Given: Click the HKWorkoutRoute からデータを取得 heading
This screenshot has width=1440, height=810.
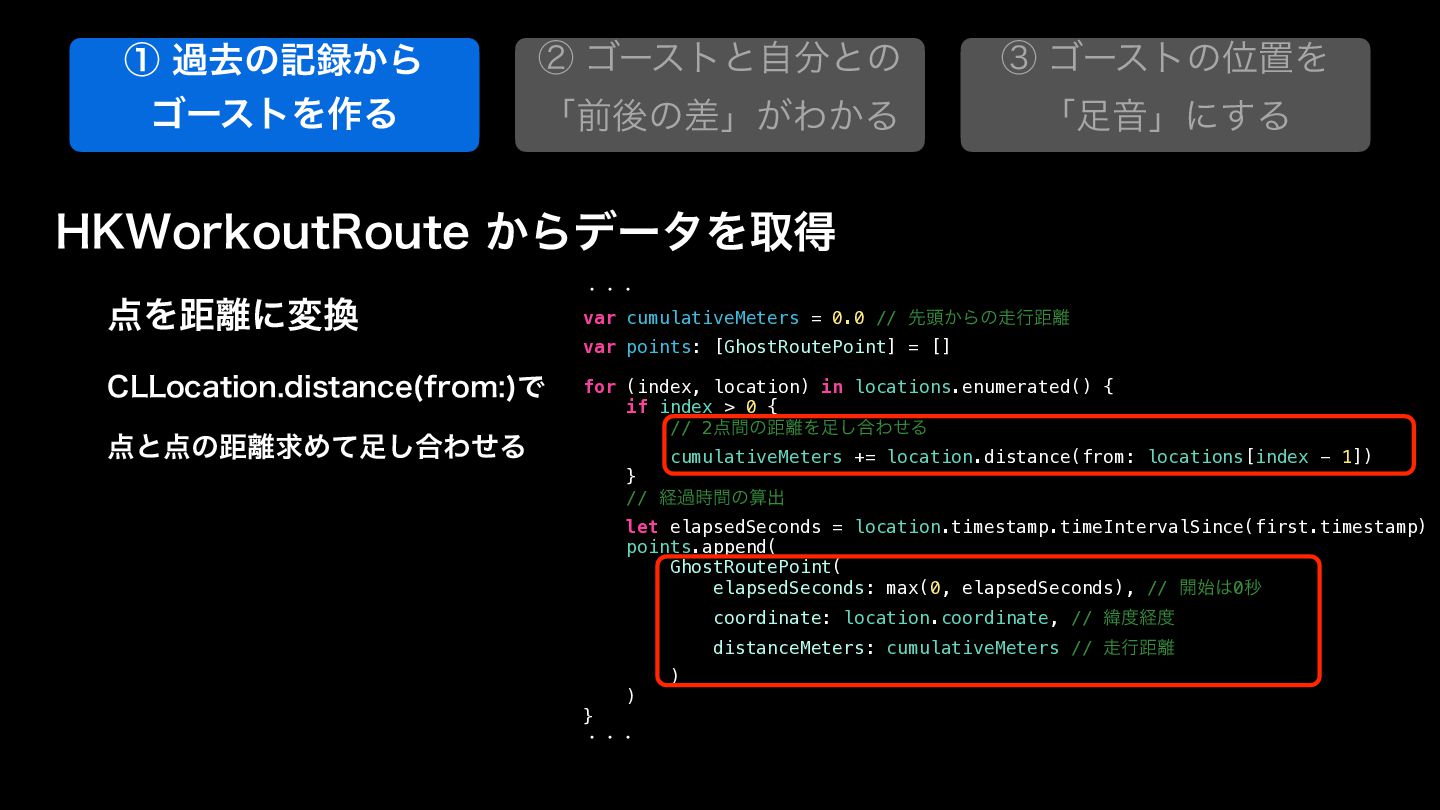Looking at the screenshot, I should pyautogui.click(x=445, y=233).
